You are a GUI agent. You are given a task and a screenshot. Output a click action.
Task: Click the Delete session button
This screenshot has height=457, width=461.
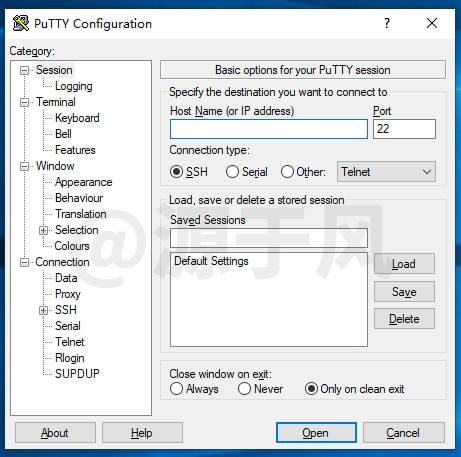404,319
